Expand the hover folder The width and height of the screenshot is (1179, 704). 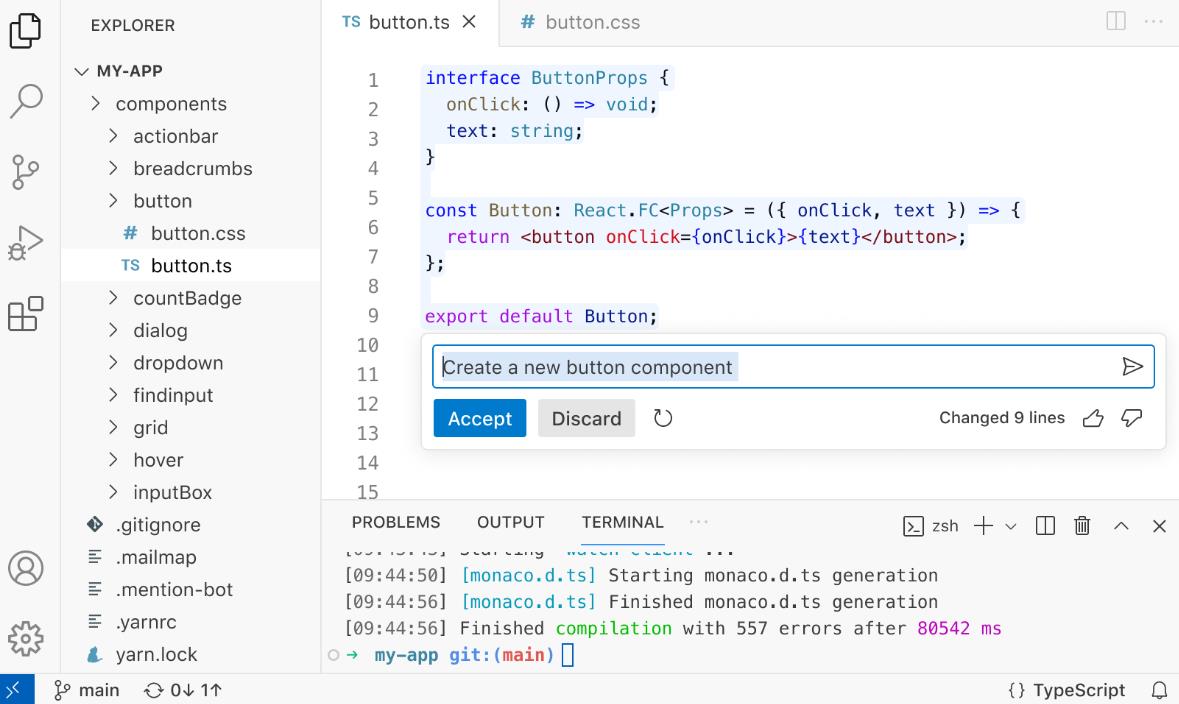[190, 460]
